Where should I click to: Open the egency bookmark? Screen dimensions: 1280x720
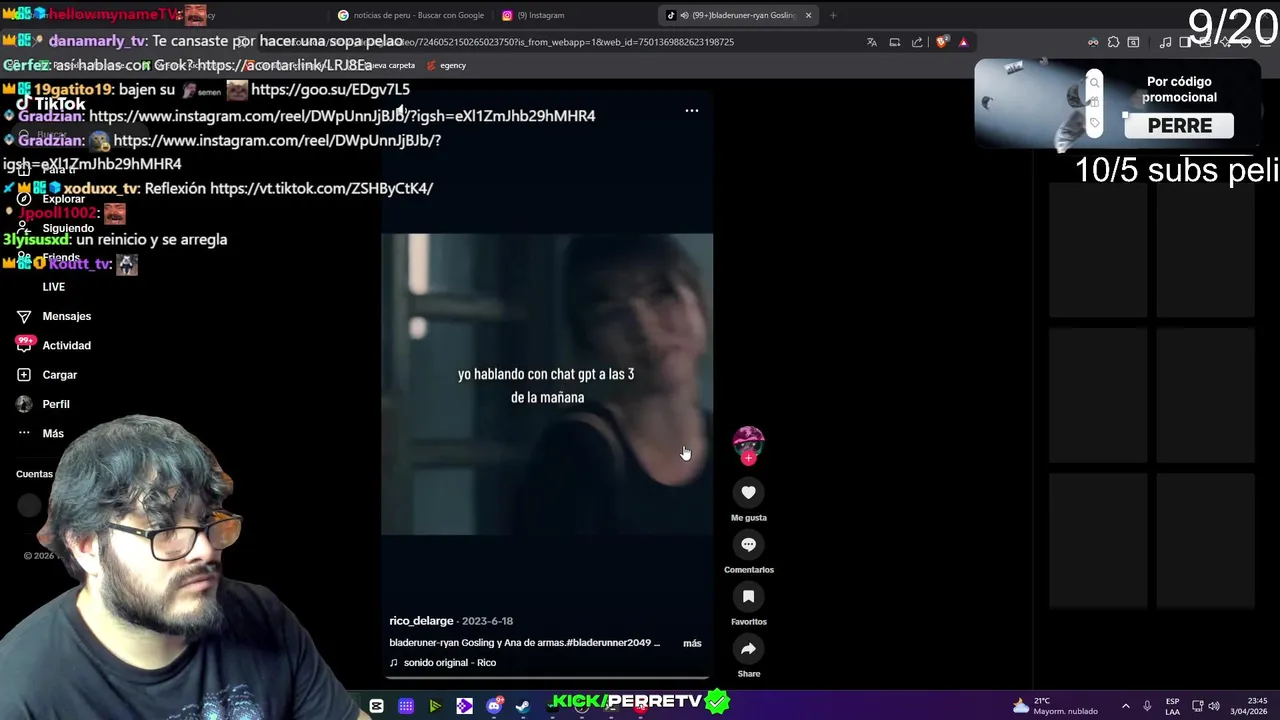click(x=446, y=65)
